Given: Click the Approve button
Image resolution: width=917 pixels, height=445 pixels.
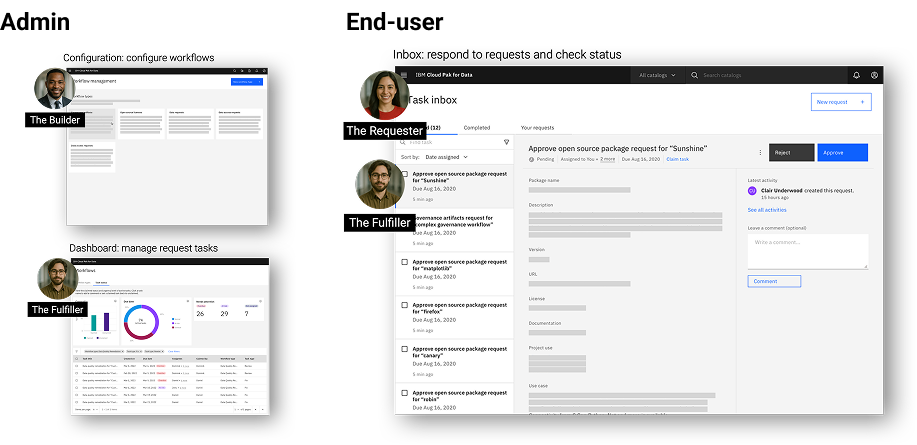Looking at the screenshot, I should click(x=842, y=153).
